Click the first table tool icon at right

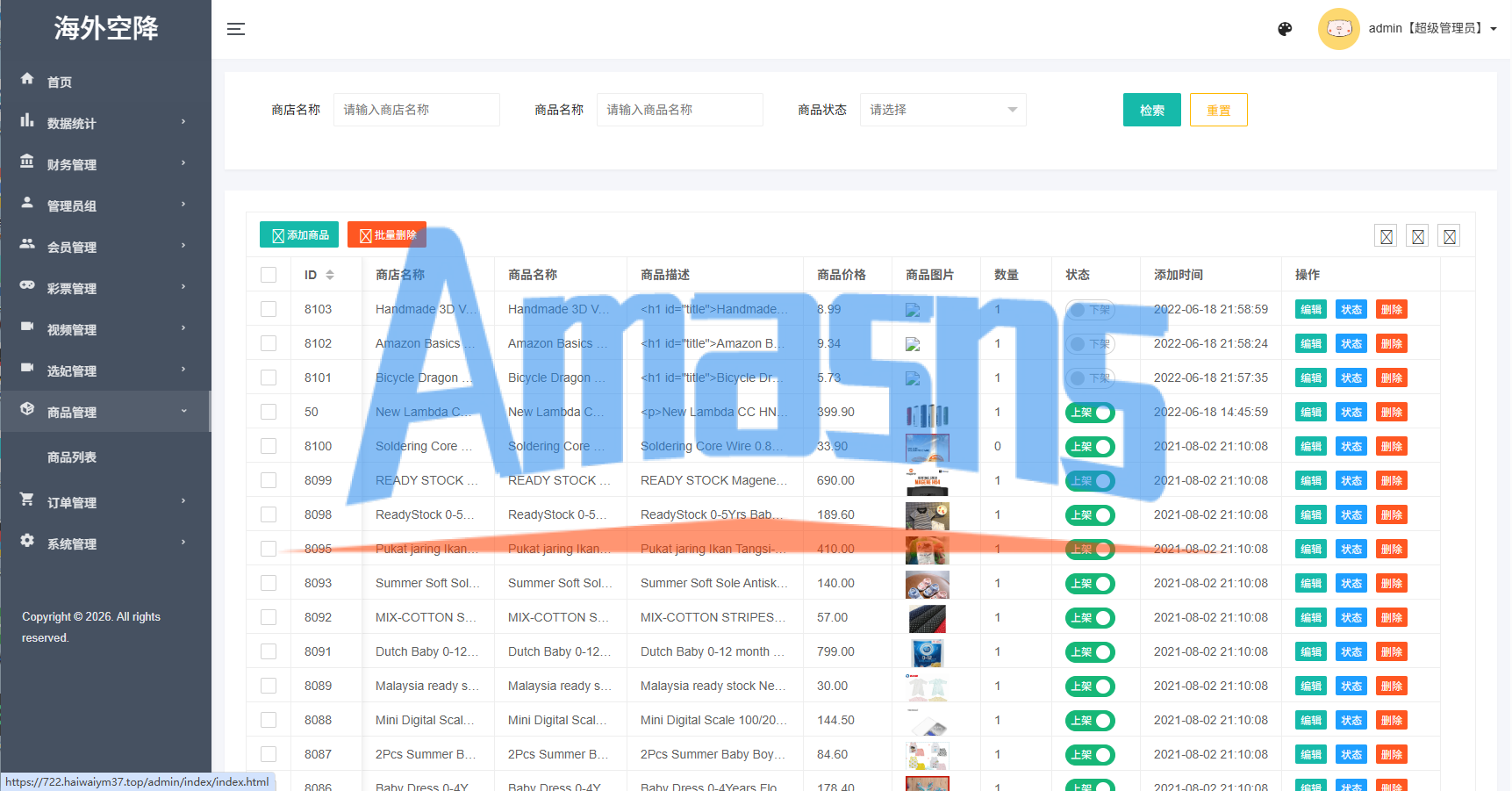pos(1387,236)
